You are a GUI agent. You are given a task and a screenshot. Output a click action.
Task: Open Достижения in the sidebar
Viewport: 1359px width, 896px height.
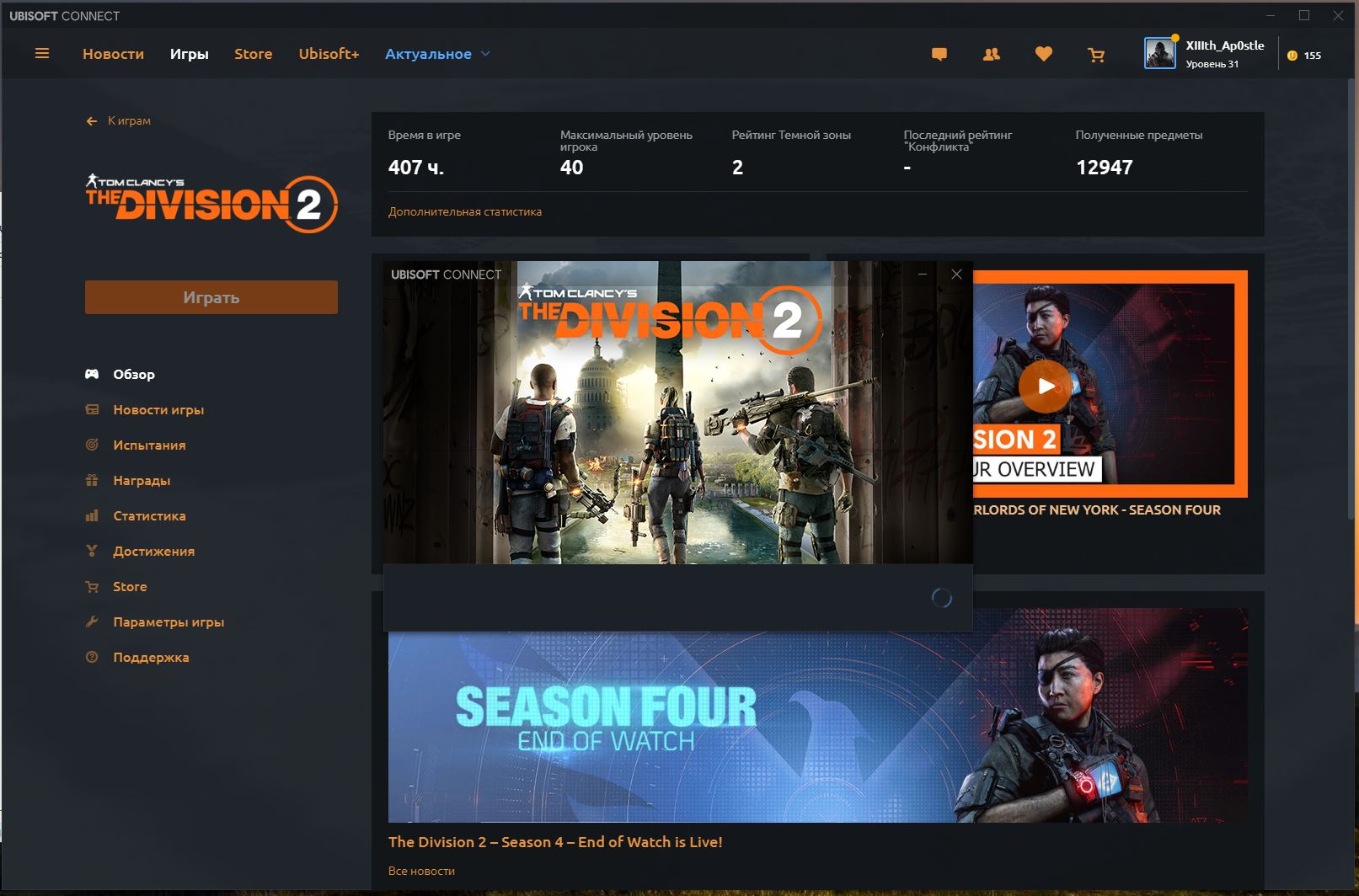(x=153, y=552)
